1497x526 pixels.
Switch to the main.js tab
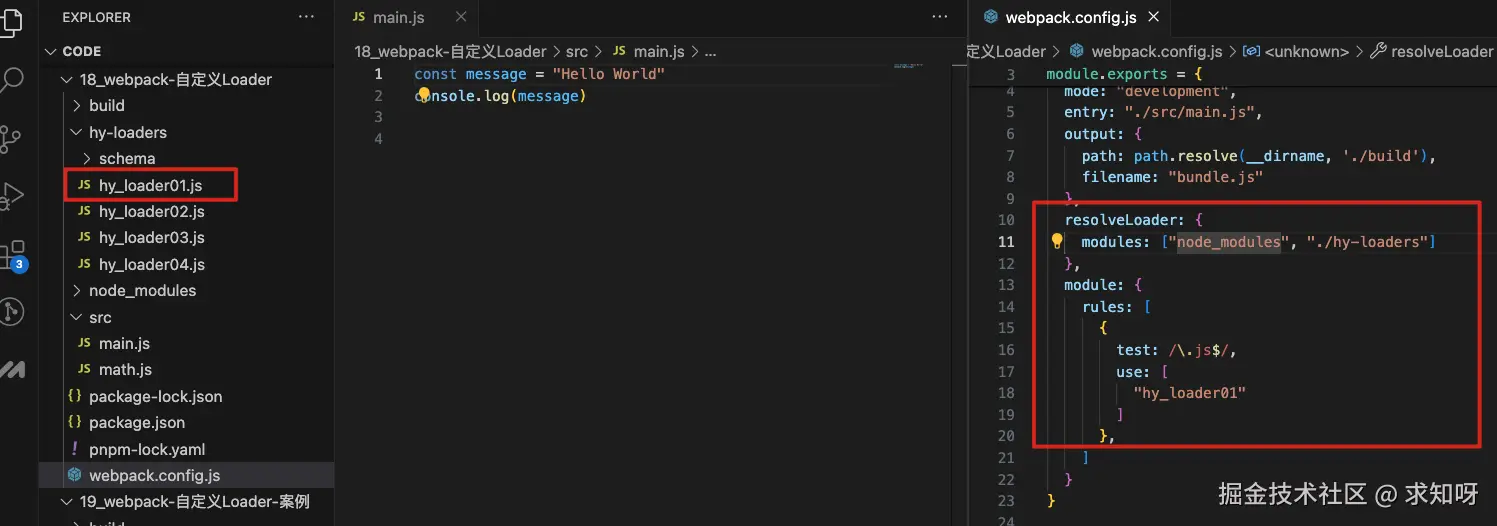398,18
